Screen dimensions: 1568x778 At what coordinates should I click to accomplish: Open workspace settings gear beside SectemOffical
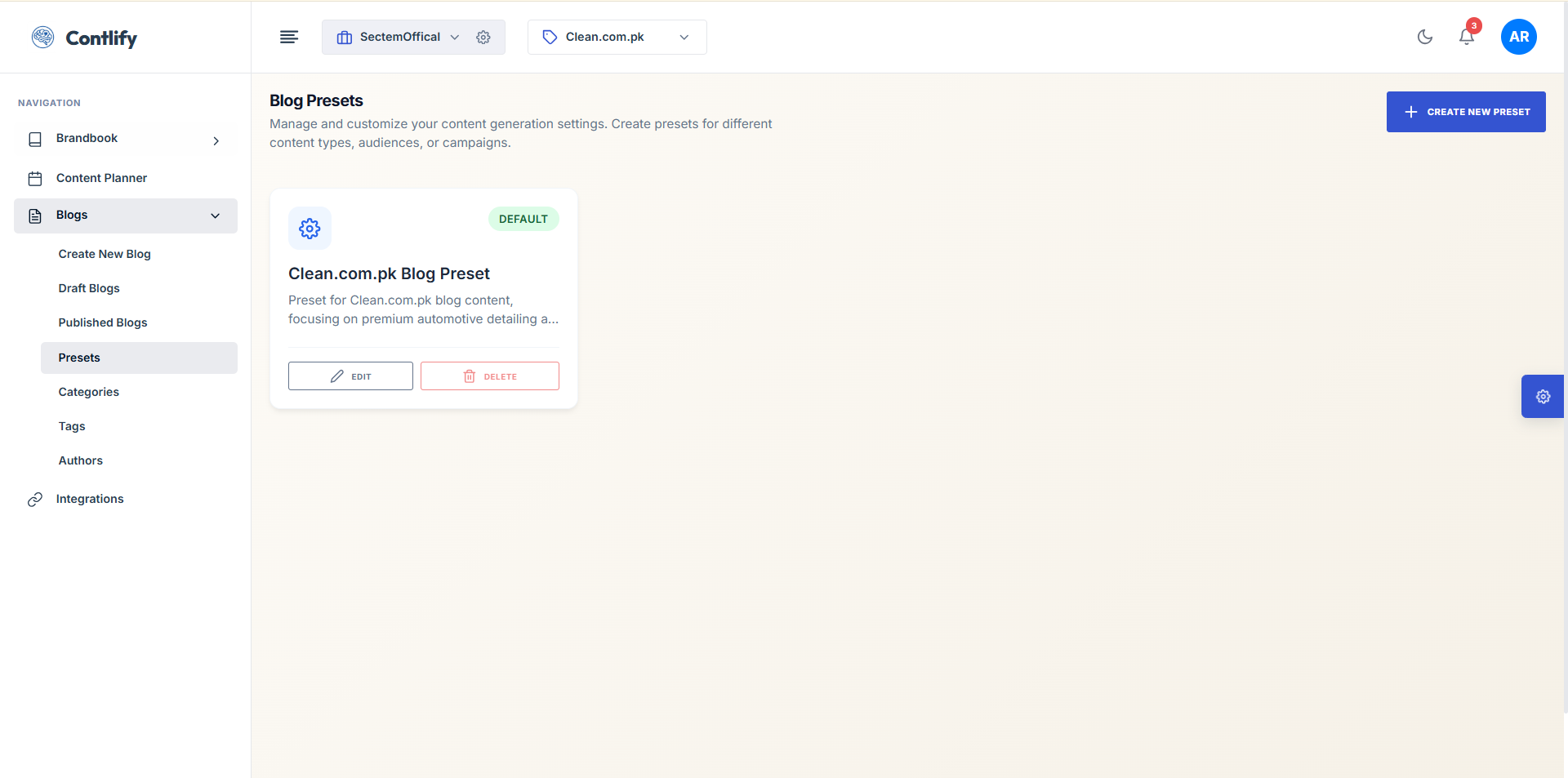pos(483,37)
